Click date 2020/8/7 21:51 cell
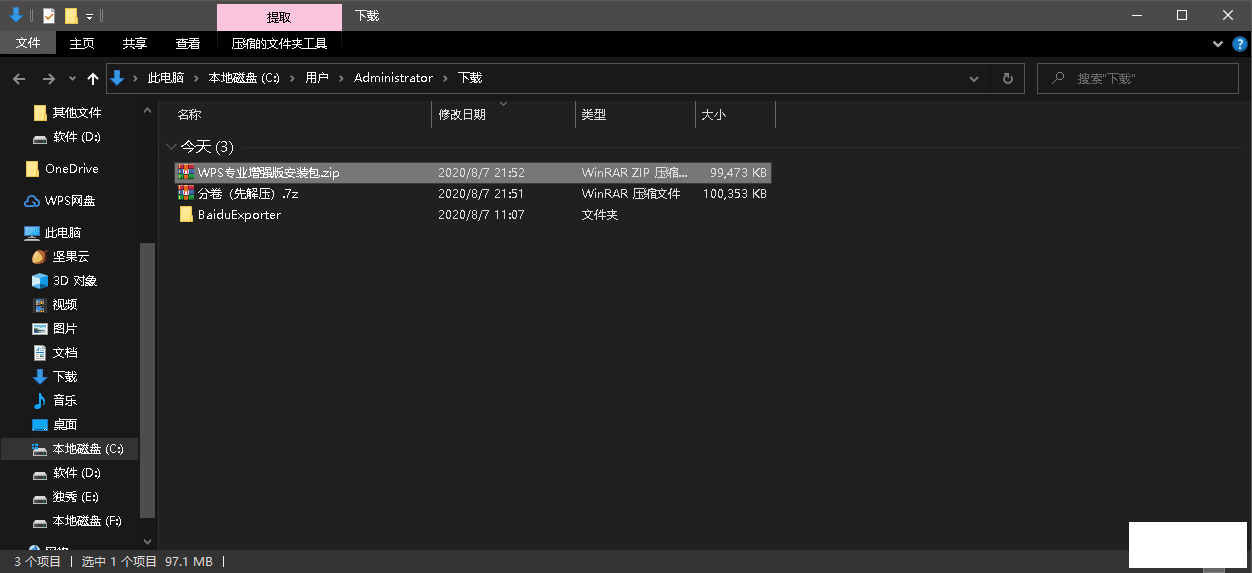The image size is (1252, 573). 481,194
